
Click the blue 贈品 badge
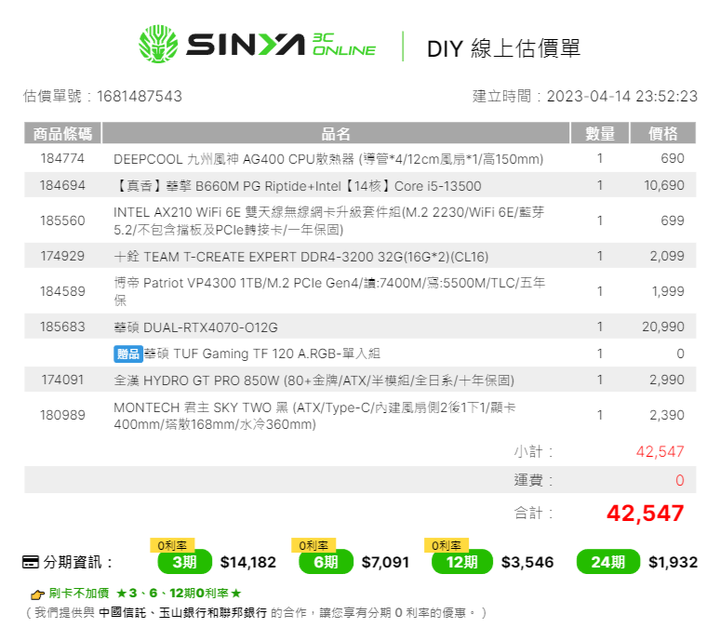[128, 354]
